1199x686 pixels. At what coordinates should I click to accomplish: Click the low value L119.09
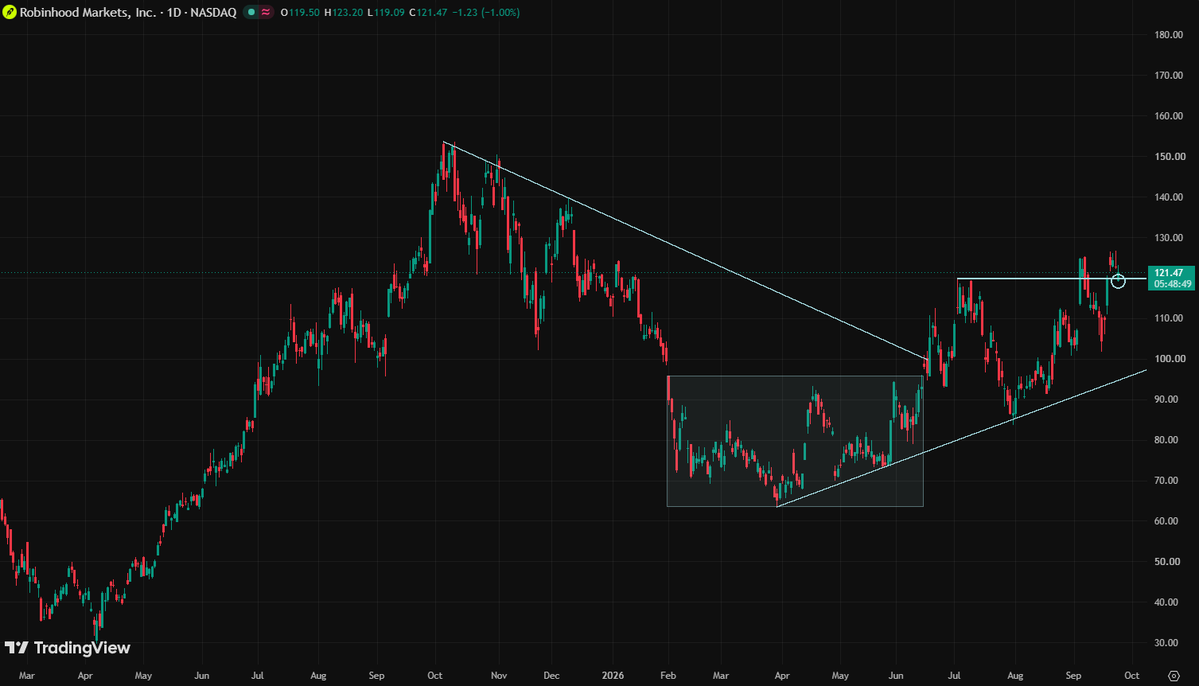click(x=386, y=12)
